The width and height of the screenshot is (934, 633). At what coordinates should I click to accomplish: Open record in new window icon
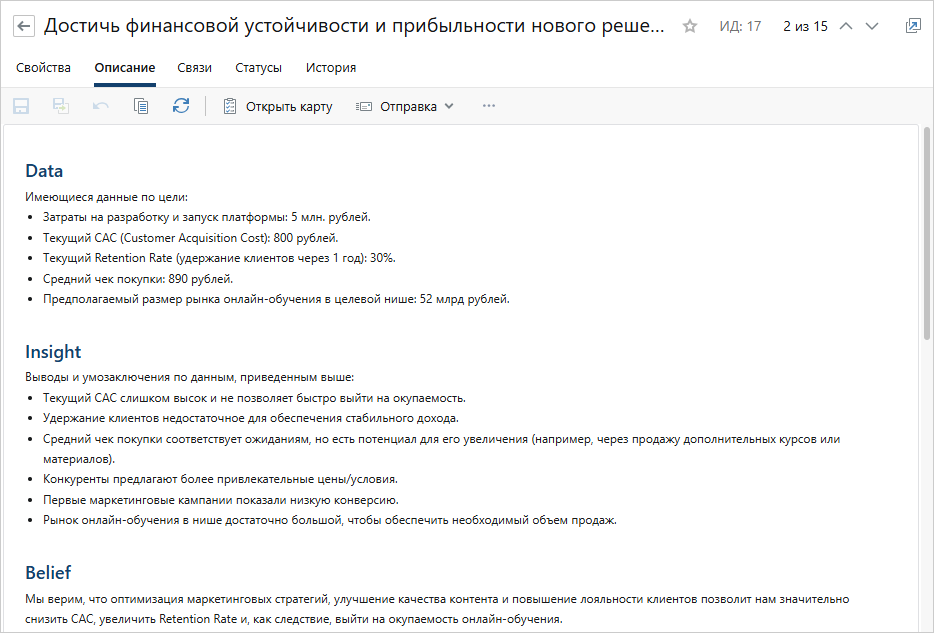tap(913, 26)
